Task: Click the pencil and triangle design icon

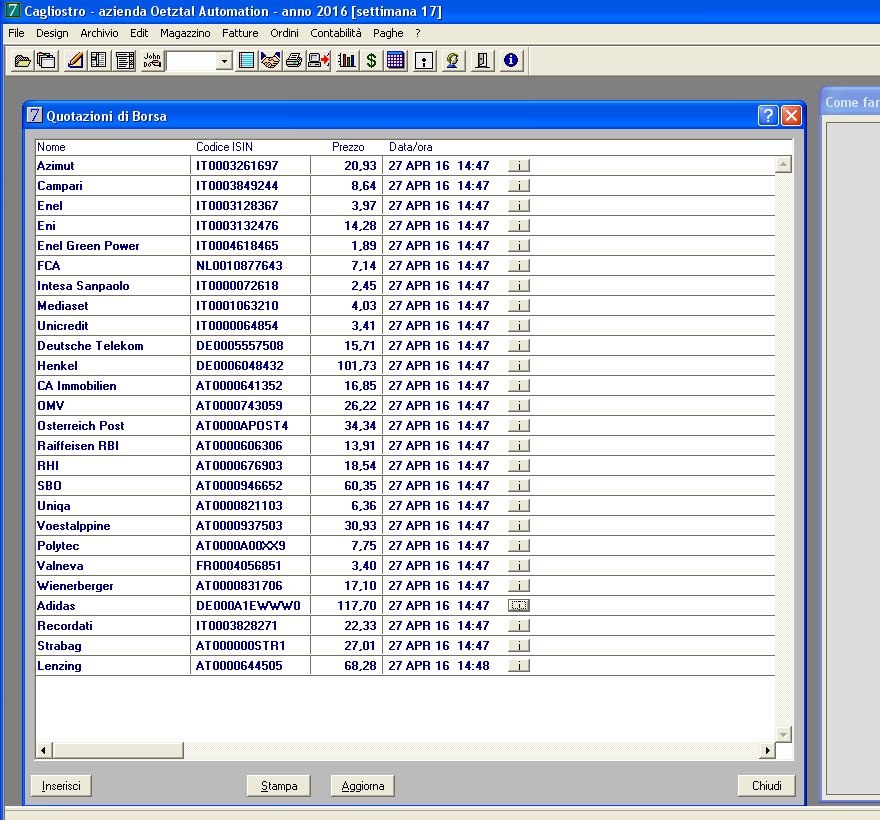Action: click(75, 60)
